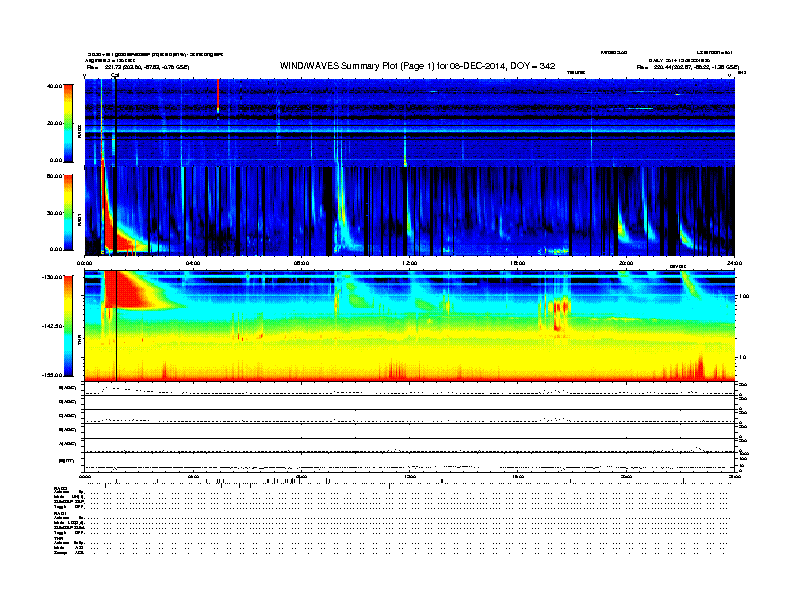Click the top-left Pos. coordinates text
Screen dimensions: 792x612
(138, 67)
